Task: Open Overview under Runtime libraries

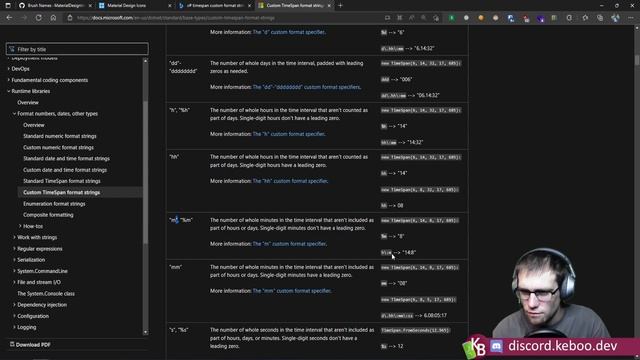Action: click(28, 102)
